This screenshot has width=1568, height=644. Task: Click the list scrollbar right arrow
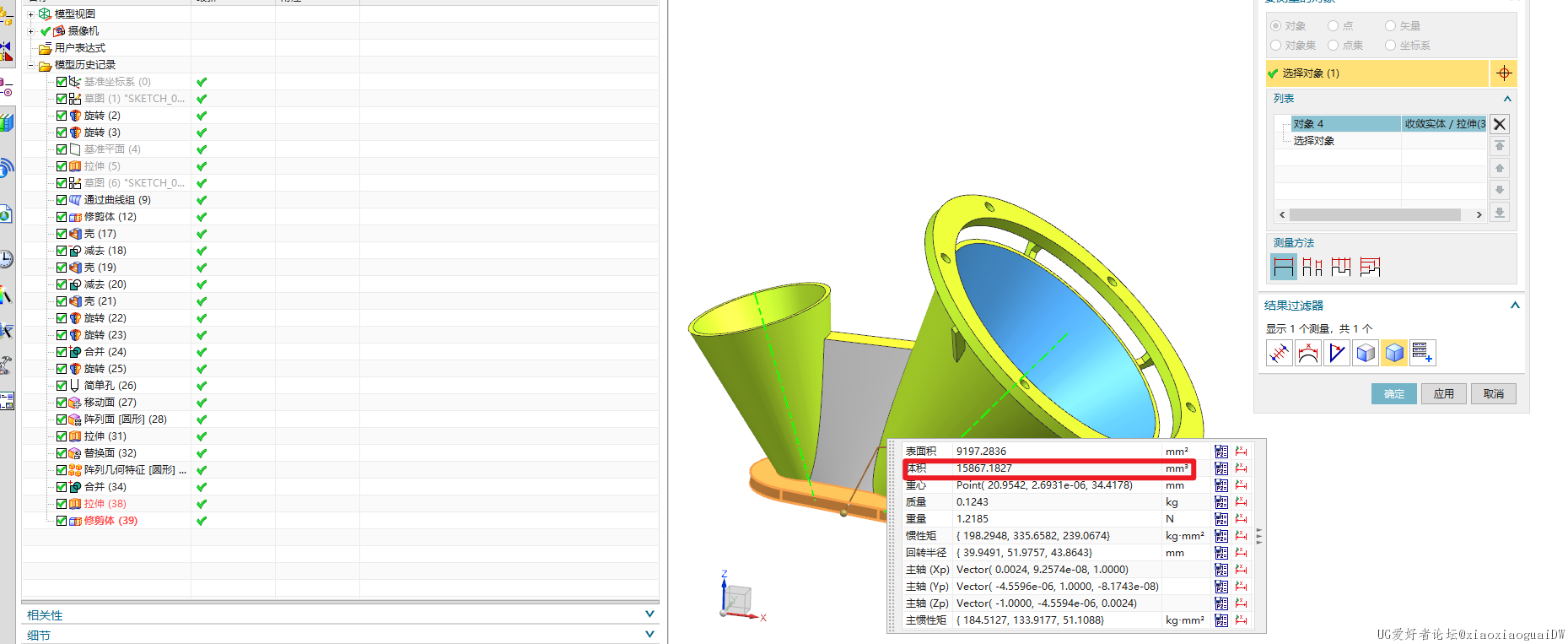1479,215
